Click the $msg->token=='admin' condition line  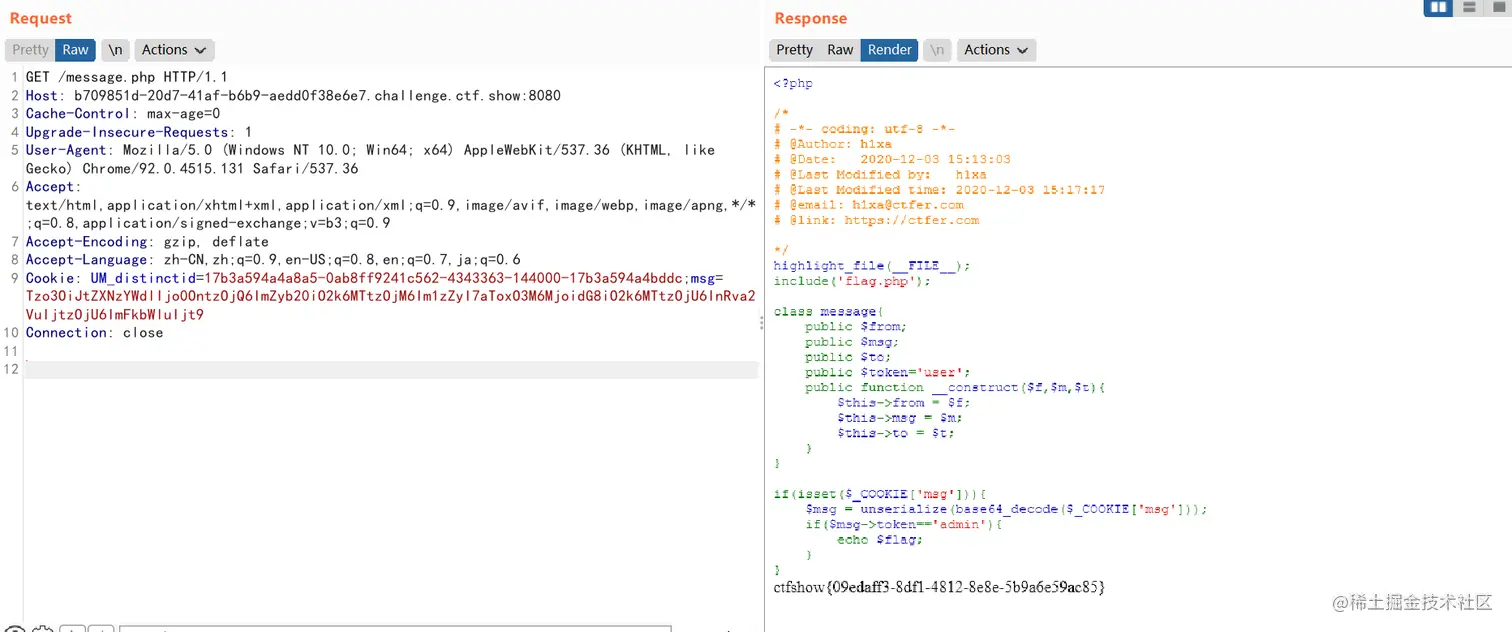pyautogui.click(x=904, y=524)
